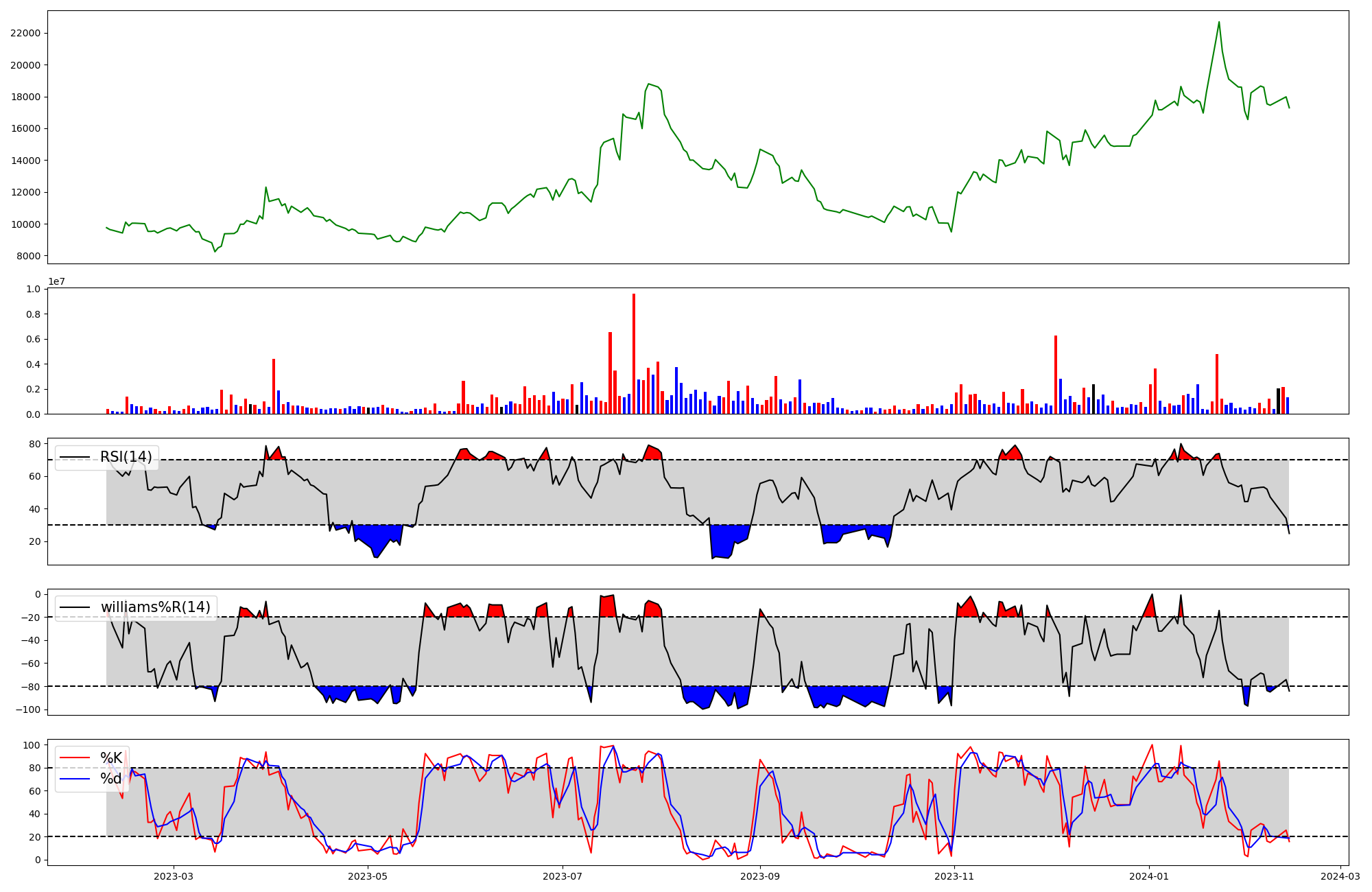Image resolution: width=1372 pixels, height=892 pixels.
Task: Click the -100 label on williams%R axis
Action: (27, 709)
